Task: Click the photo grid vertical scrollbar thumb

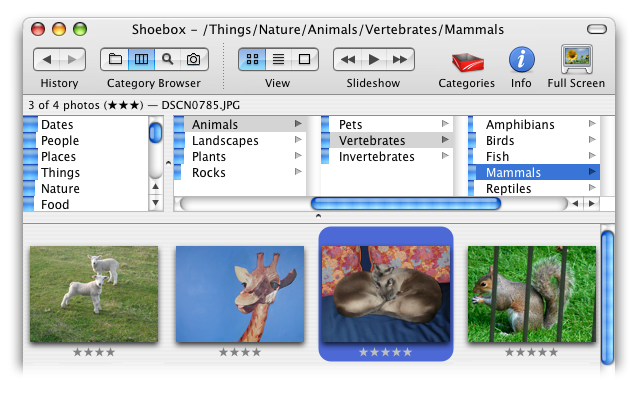Action: pos(607,298)
